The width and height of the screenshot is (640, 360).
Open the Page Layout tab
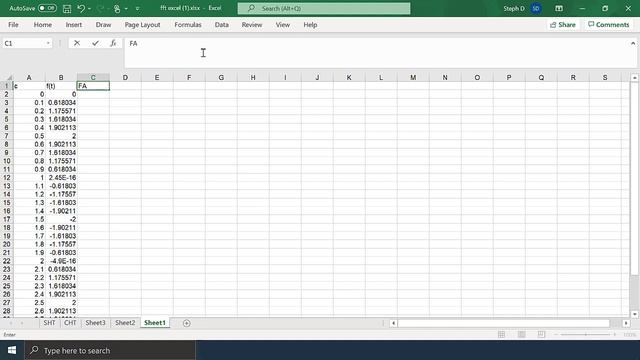(142, 25)
